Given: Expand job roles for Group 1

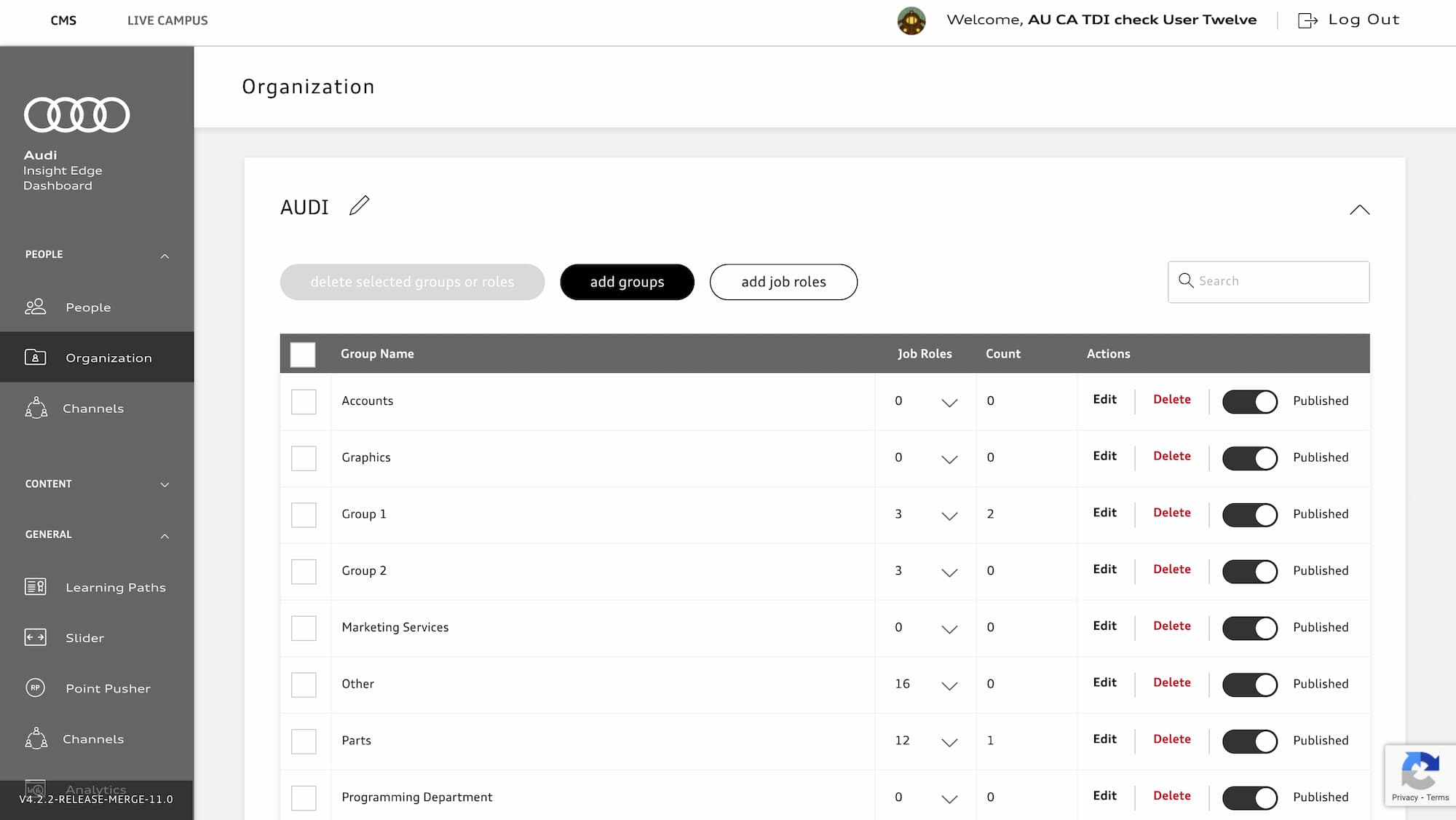Looking at the screenshot, I should [x=949, y=516].
